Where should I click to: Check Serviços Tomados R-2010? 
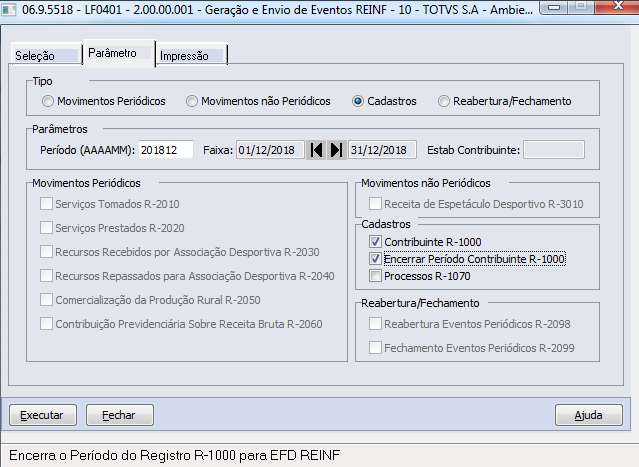[46, 204]
